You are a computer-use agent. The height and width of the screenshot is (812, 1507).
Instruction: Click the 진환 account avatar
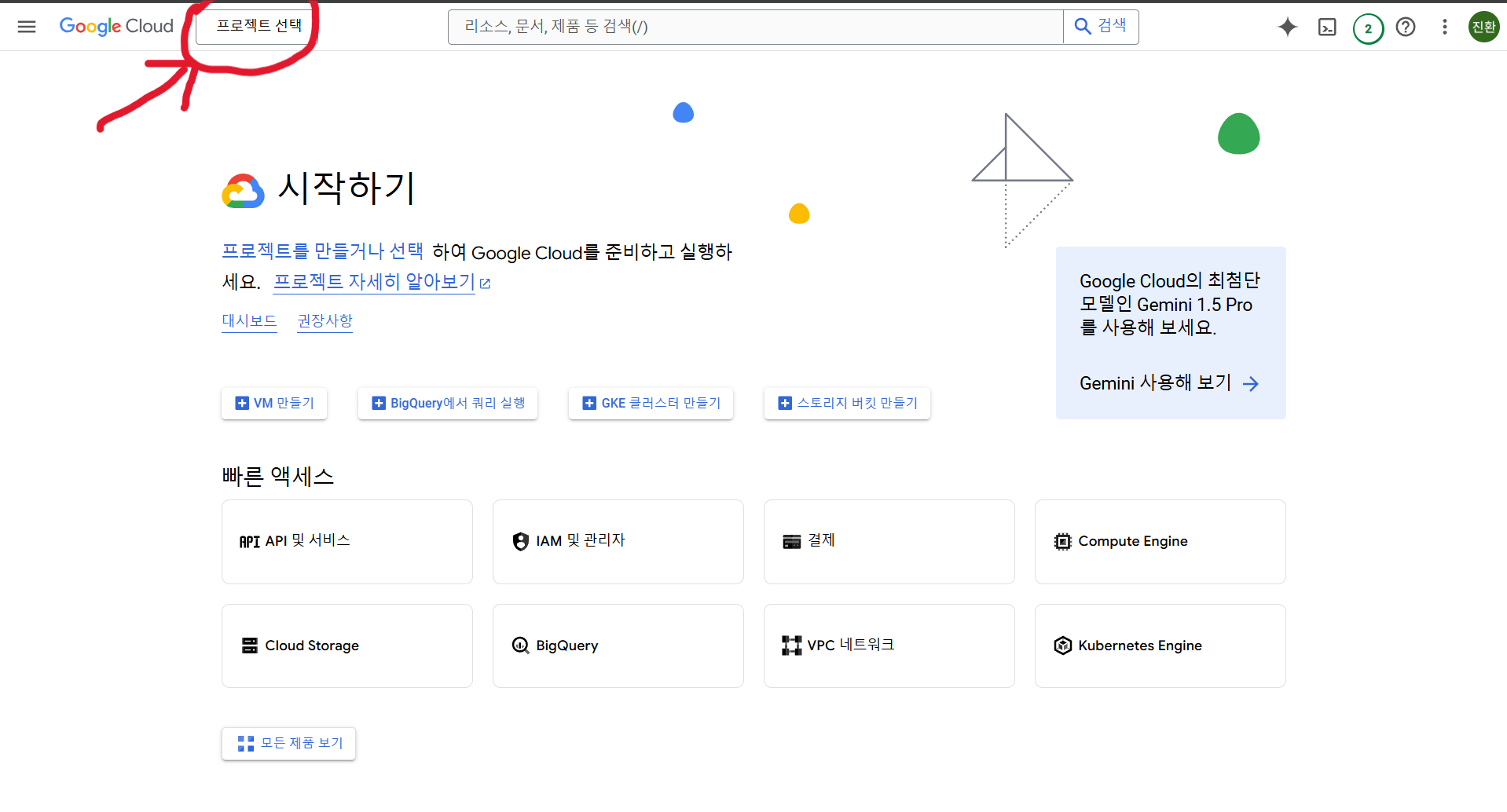1483,27
